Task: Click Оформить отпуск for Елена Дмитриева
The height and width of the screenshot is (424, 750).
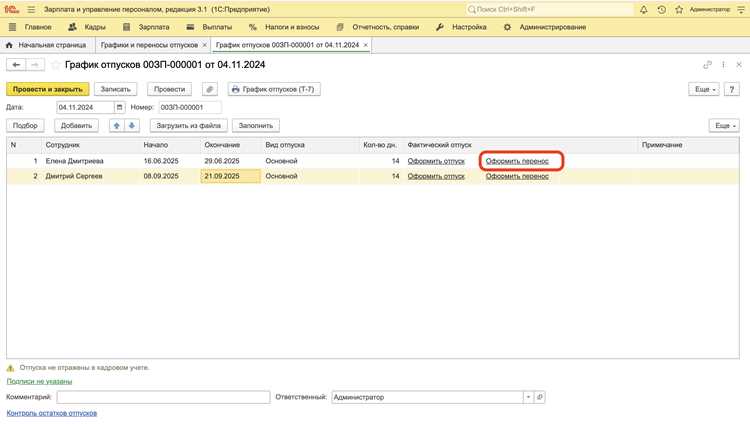Action: coord(436,161)
